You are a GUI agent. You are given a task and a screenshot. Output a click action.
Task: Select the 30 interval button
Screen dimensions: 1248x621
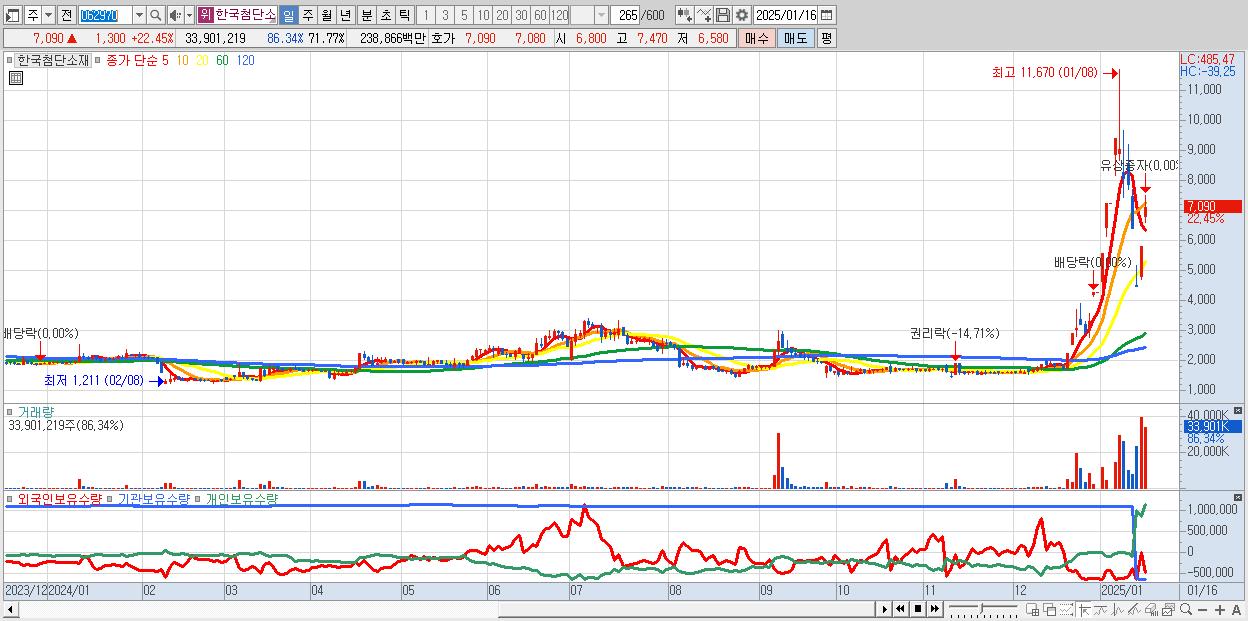coord(521,15)
